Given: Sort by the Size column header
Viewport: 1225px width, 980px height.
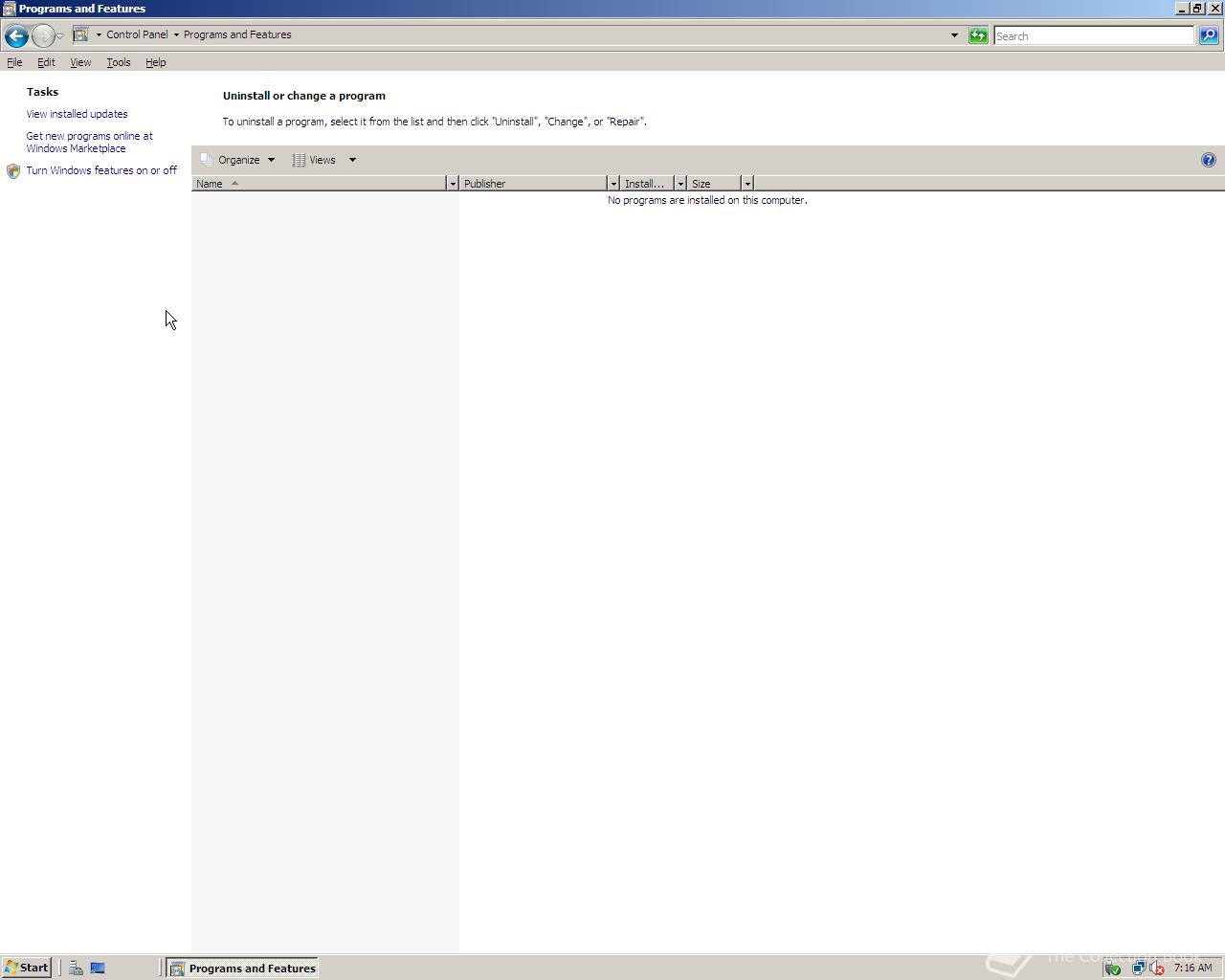Looking at the screenshot, I should [x=714, y=184].
